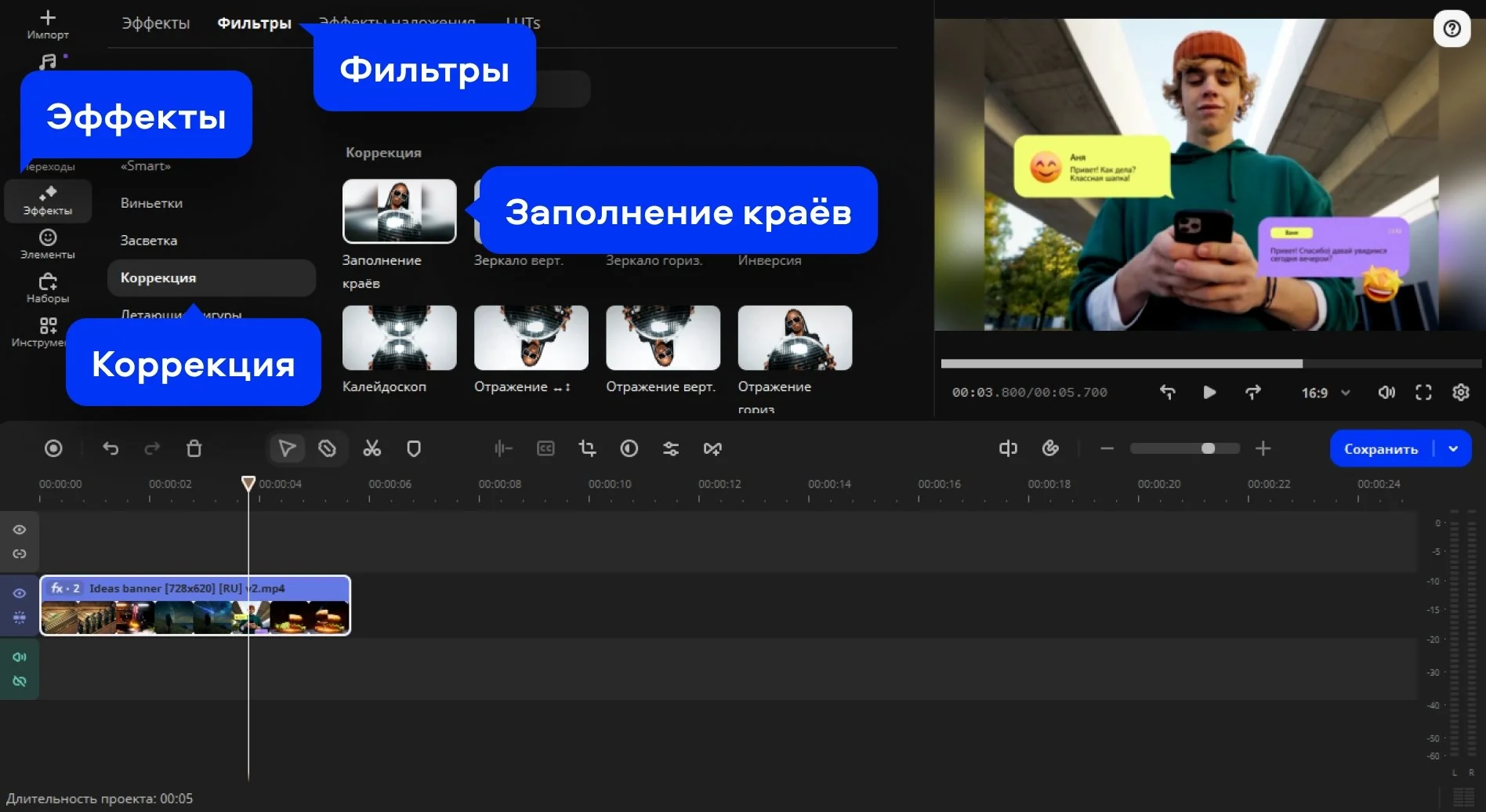Screen dimensions: 1486x812
Task: Switch to the Эффекты tab
Action: tap(155, 24)
